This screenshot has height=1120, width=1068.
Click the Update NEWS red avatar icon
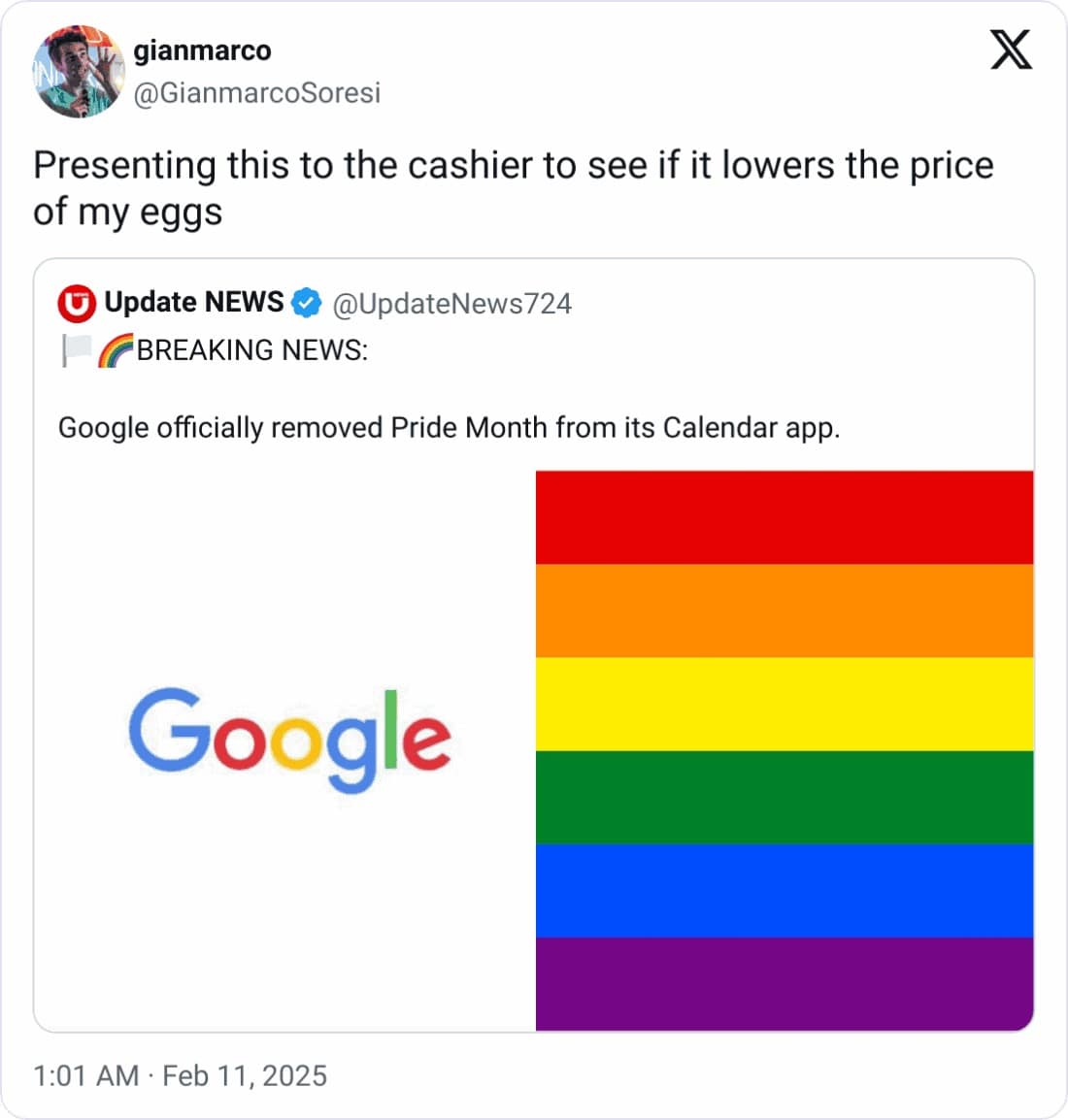pyautogui.click(x=77, y=304)
